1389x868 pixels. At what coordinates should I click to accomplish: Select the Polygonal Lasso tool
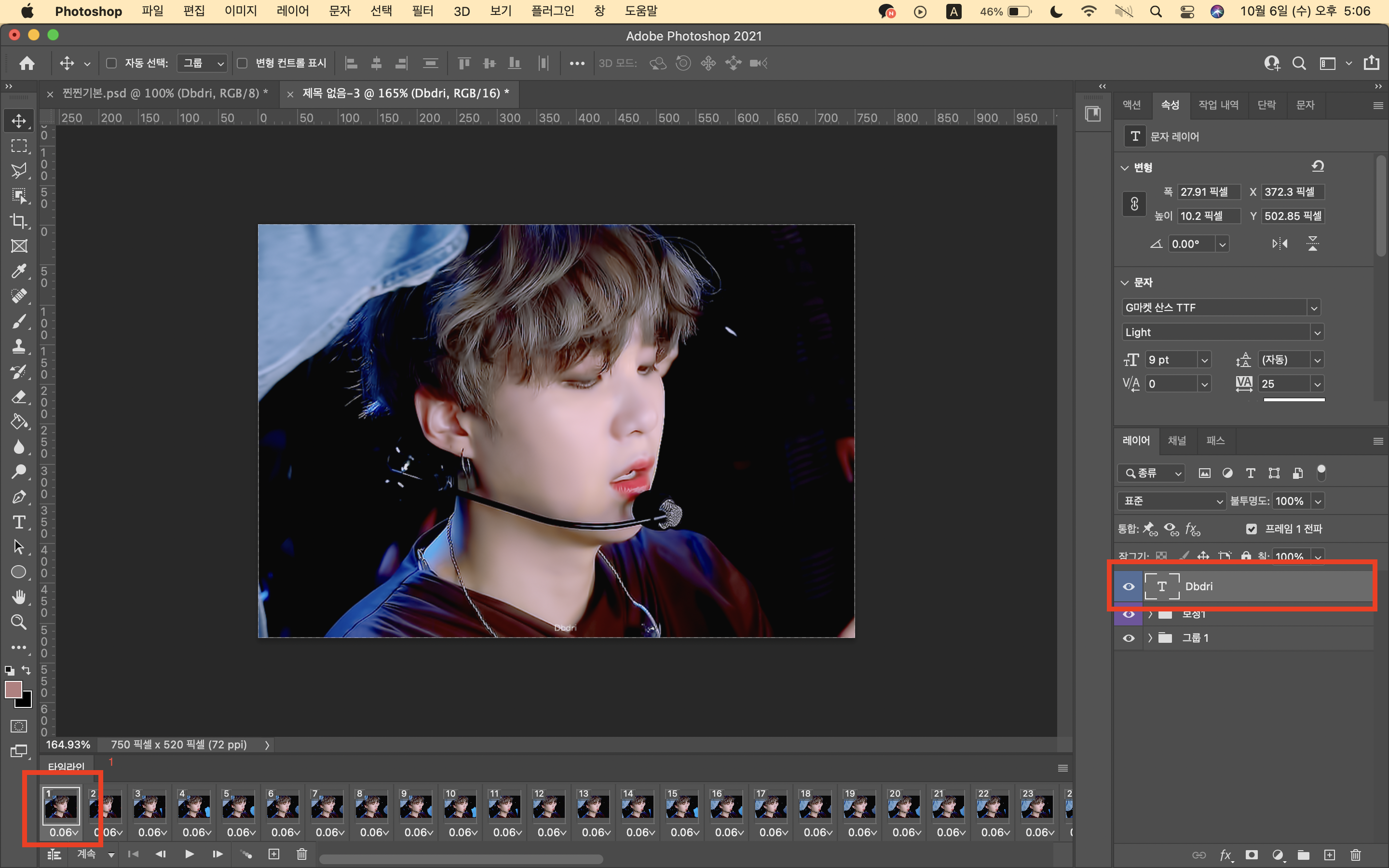click(19, 171)
